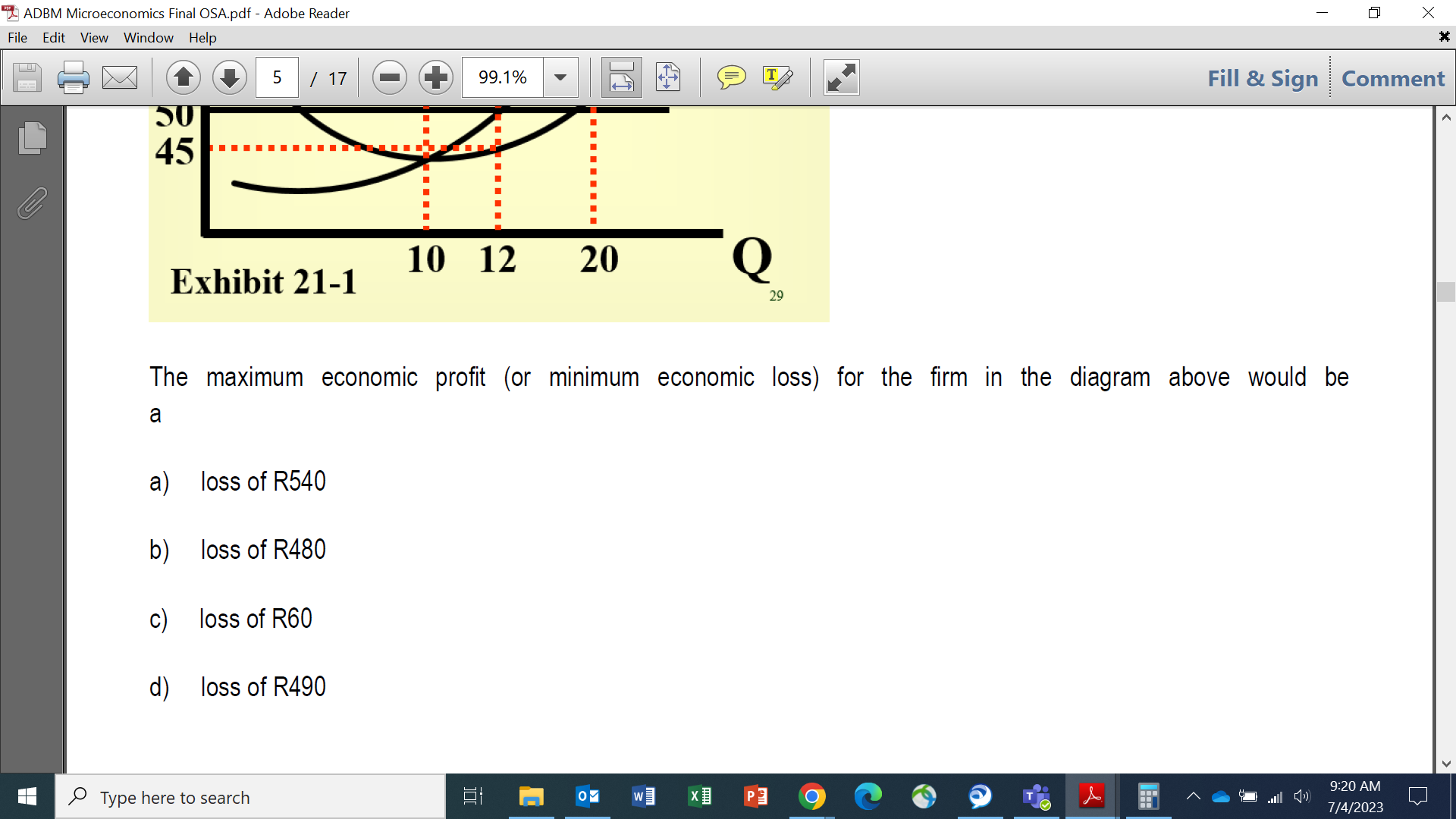Open the Fill & Sign pane
Viewport: 1456px width, 819px height.
(x=1262, y=78)
